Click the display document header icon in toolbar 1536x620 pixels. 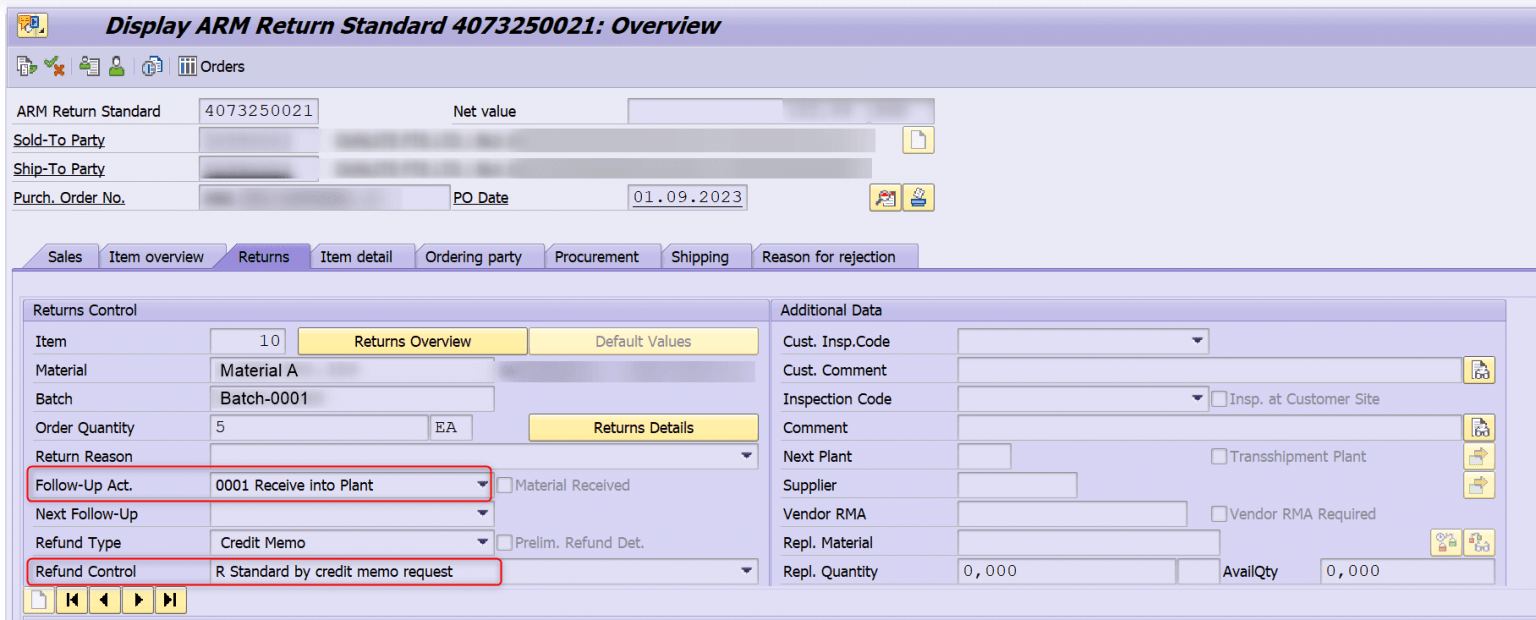(25, 66)
